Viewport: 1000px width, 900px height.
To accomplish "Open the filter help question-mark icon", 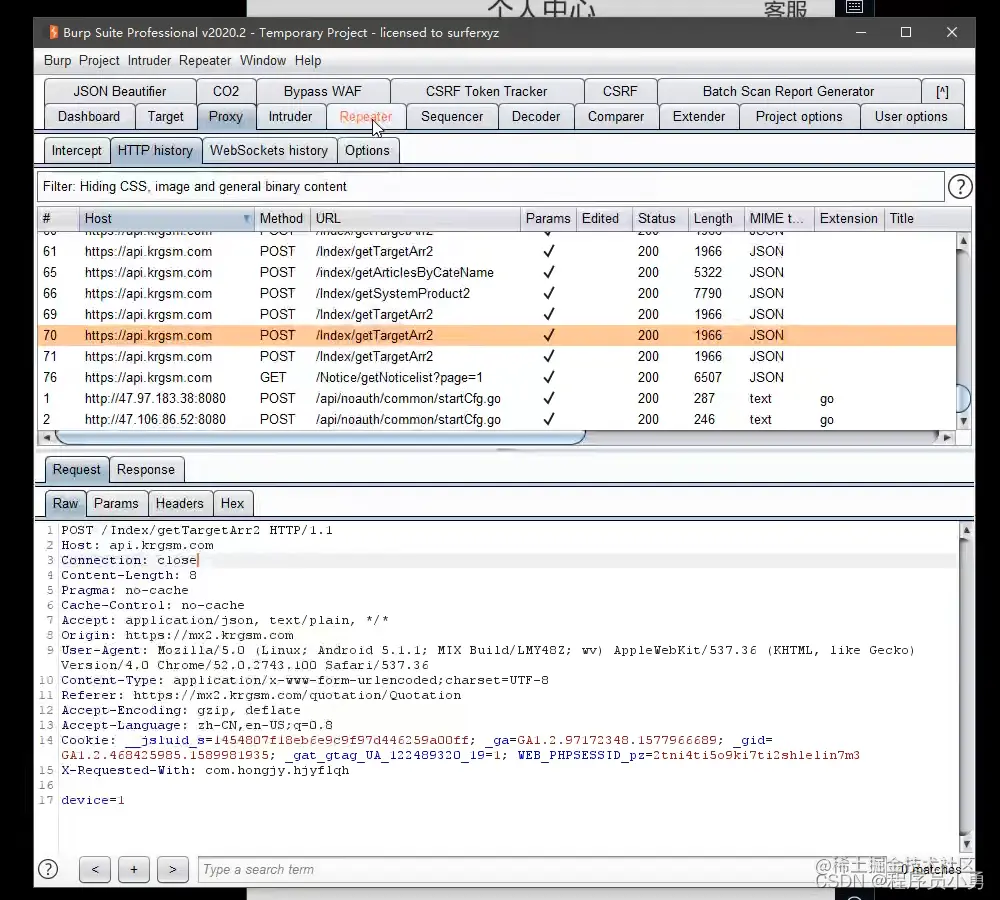I will pyautogui.click(x=960, y=187).
